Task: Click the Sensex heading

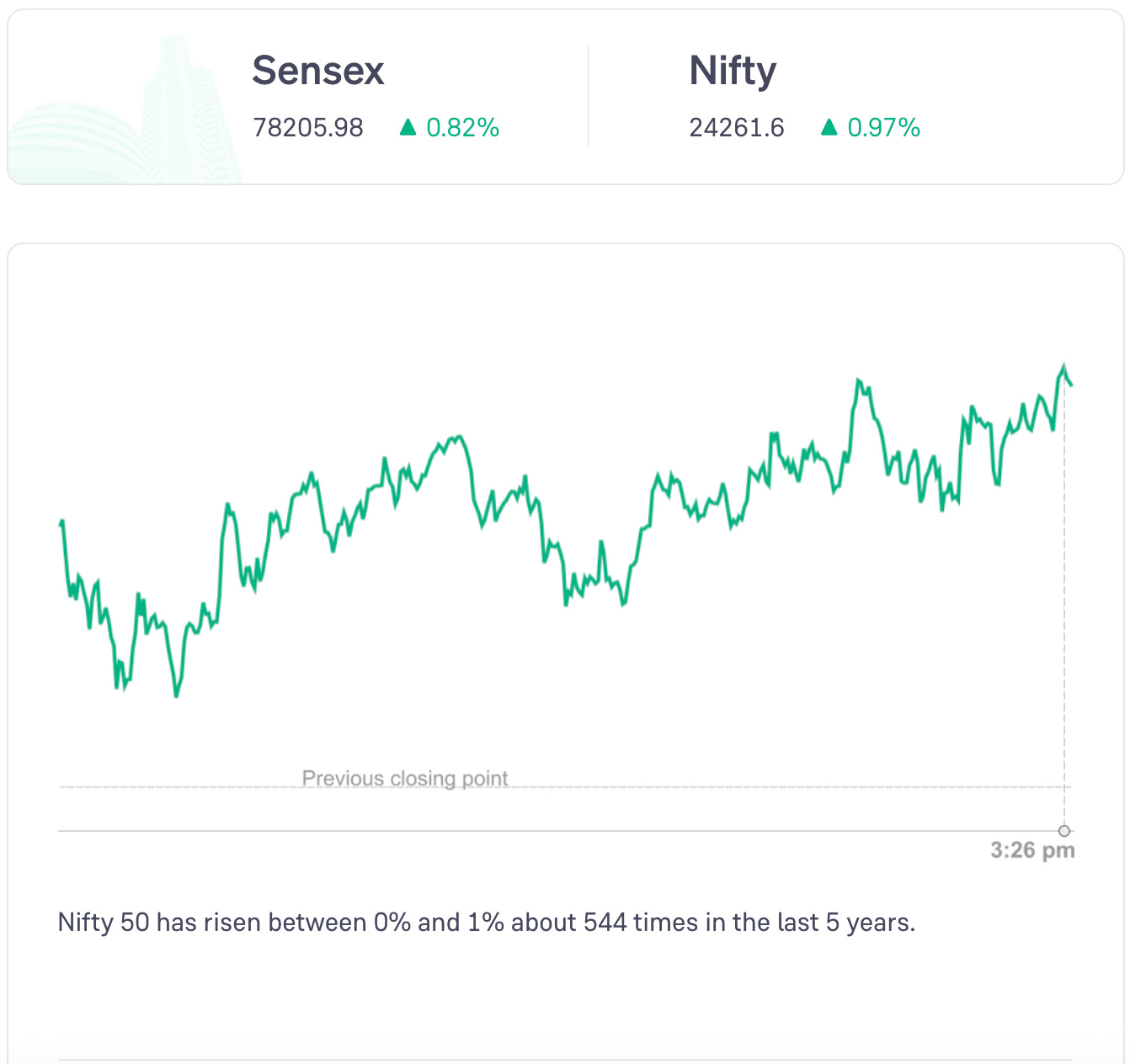Action: (x=317, y=71)
